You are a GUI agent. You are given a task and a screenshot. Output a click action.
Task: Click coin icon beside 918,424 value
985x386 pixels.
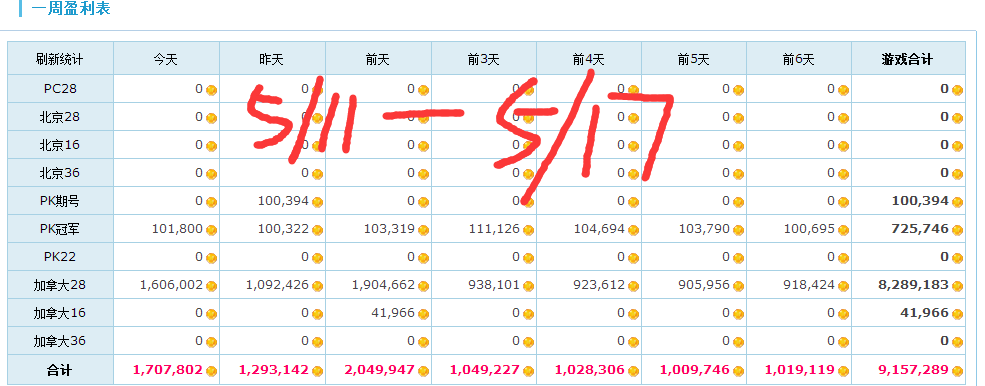pos(843,286)
